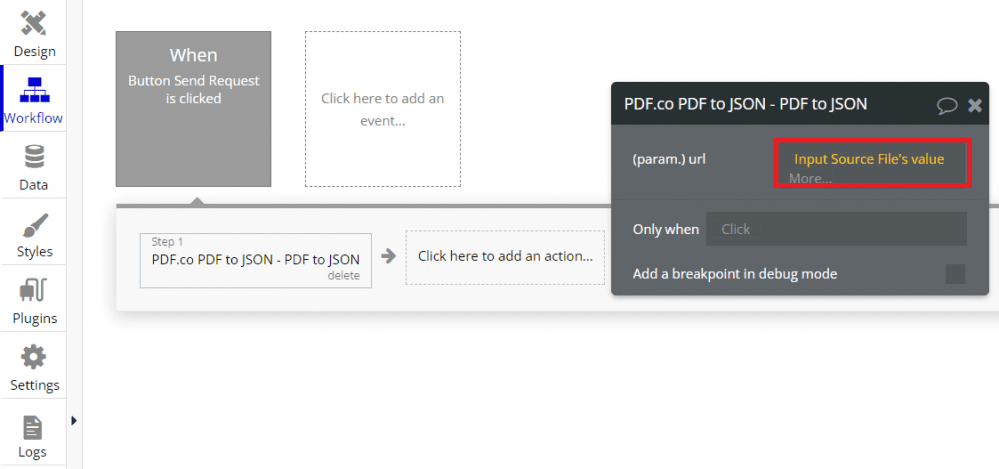Edit Input Source File's value expression
Image resolution: width=999 pixels, height=469 pixels.
point(868,159)
